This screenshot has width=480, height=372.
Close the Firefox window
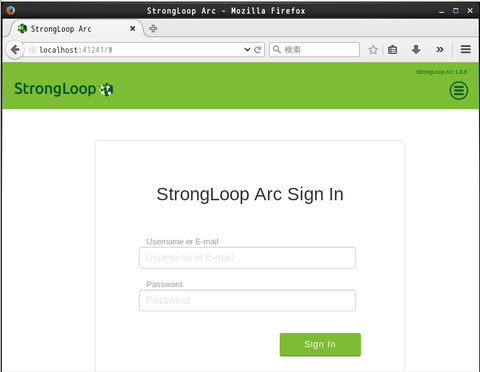(470, 11)
